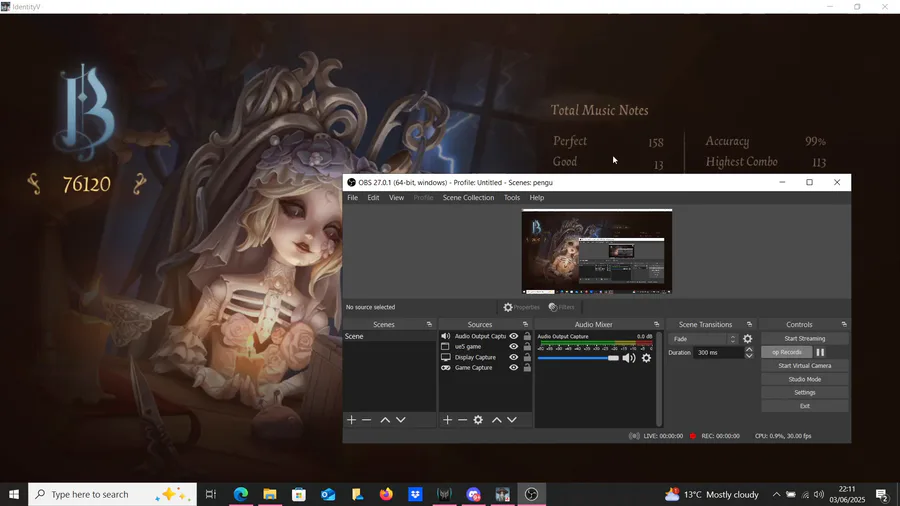Click the Duration 300 ms field
Image resolution: width=900 pixels, height=506 pixels.
(718, 352)
